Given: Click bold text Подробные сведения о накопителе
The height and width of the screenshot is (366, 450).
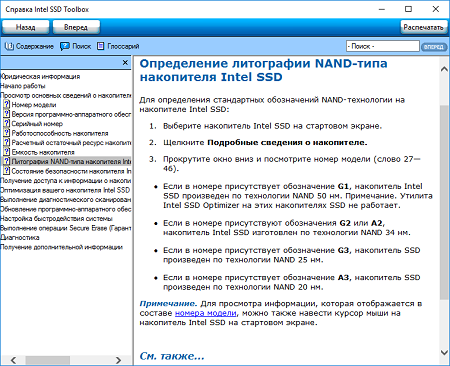Looking at the screenshot, I should pyautogui.click(x=287, y=143).
